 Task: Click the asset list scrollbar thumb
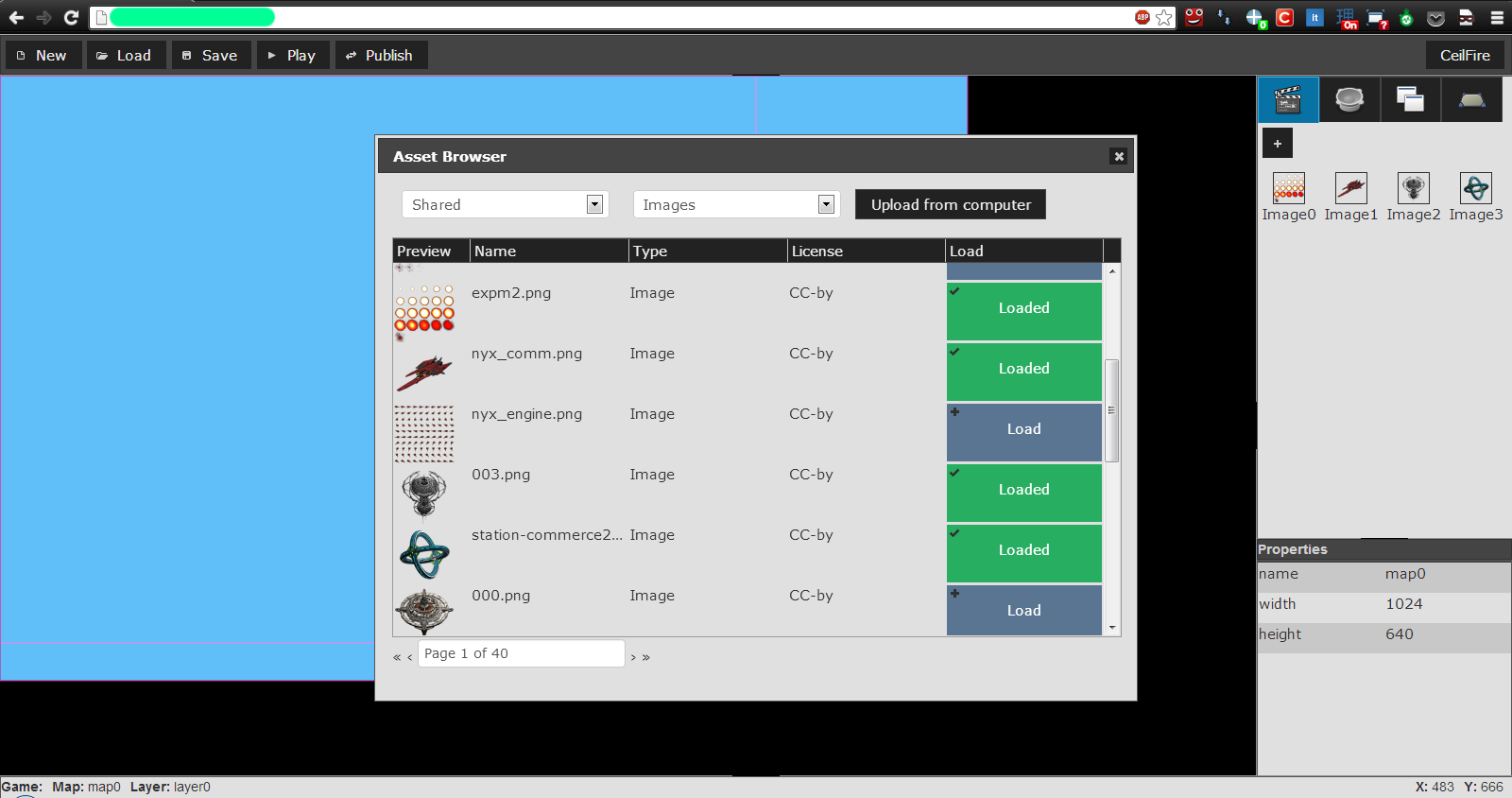coord(1111,410)
